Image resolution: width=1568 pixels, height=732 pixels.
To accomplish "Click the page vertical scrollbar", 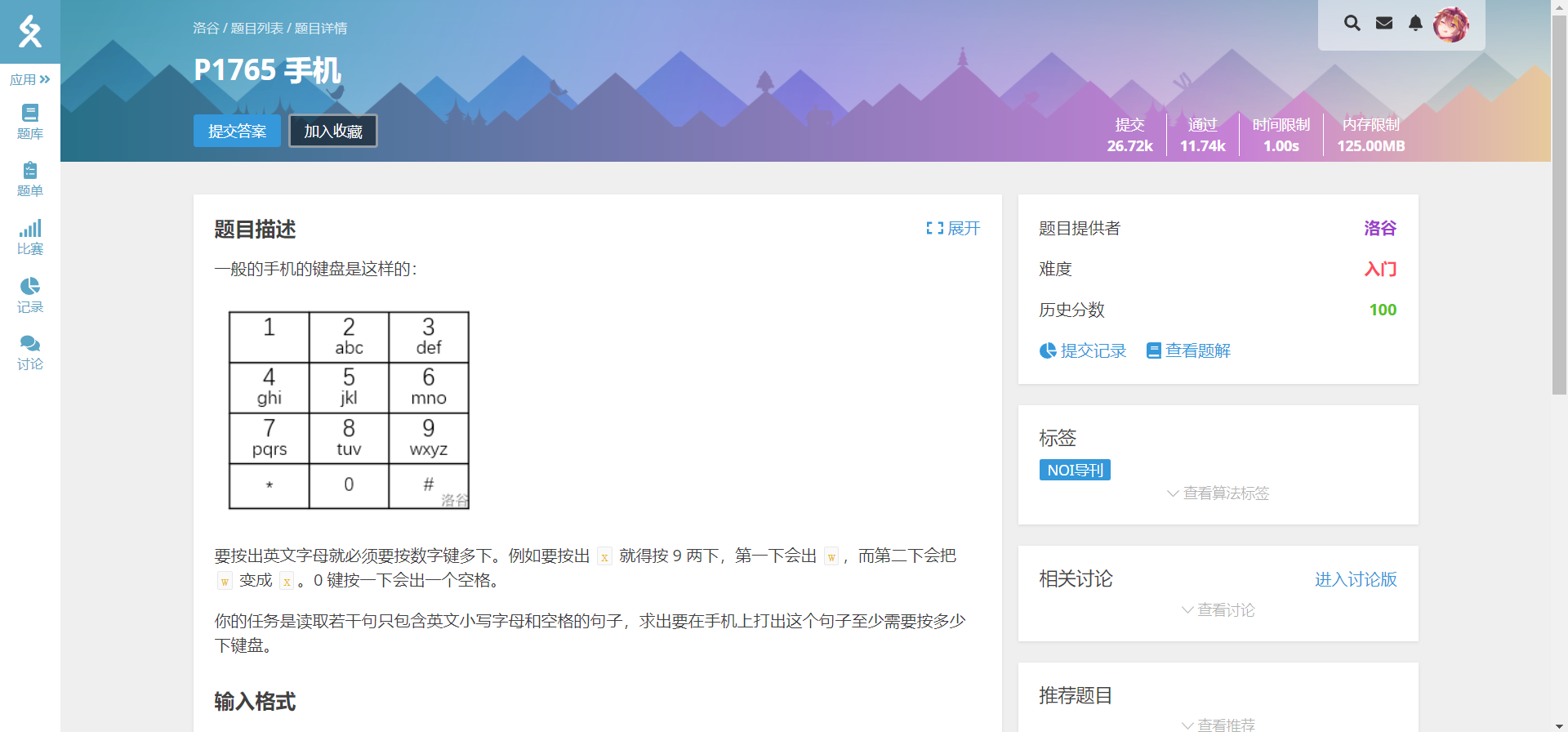I will pyautogui.click(x=1559, y=204).
